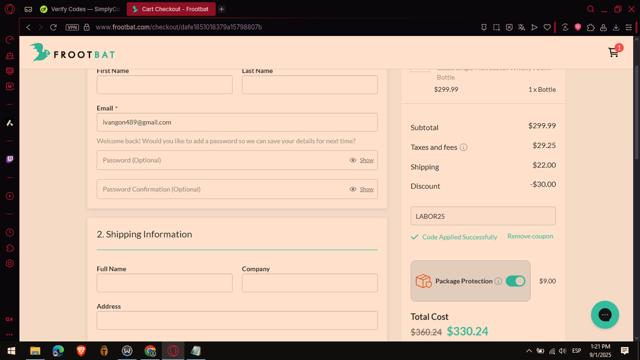Click the ESP language indicator
Viewport: 640px width, 360px height.
click(x=576, y=351)
